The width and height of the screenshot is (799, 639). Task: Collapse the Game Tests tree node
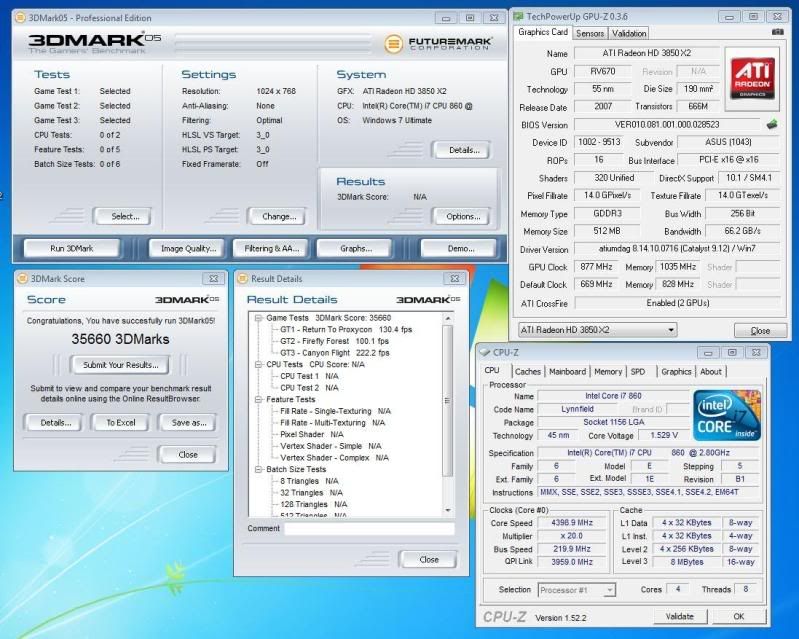point(258,318)
